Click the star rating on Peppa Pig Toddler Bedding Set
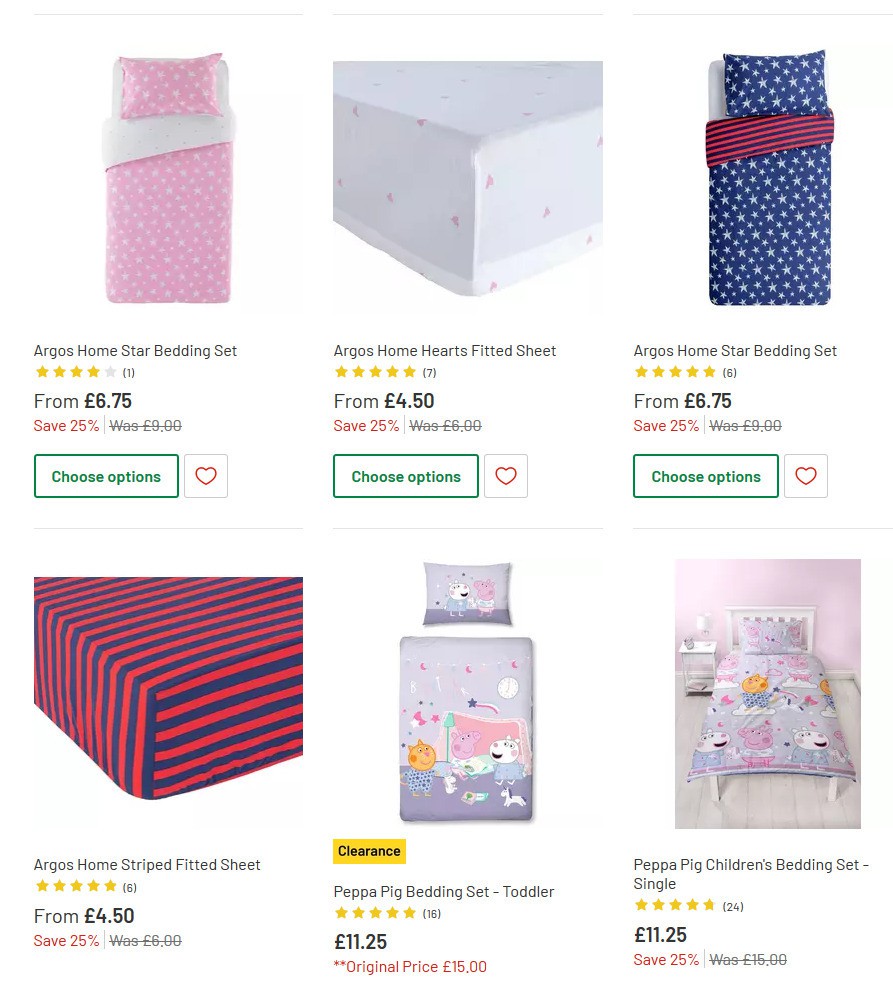 tap(376, 912)
